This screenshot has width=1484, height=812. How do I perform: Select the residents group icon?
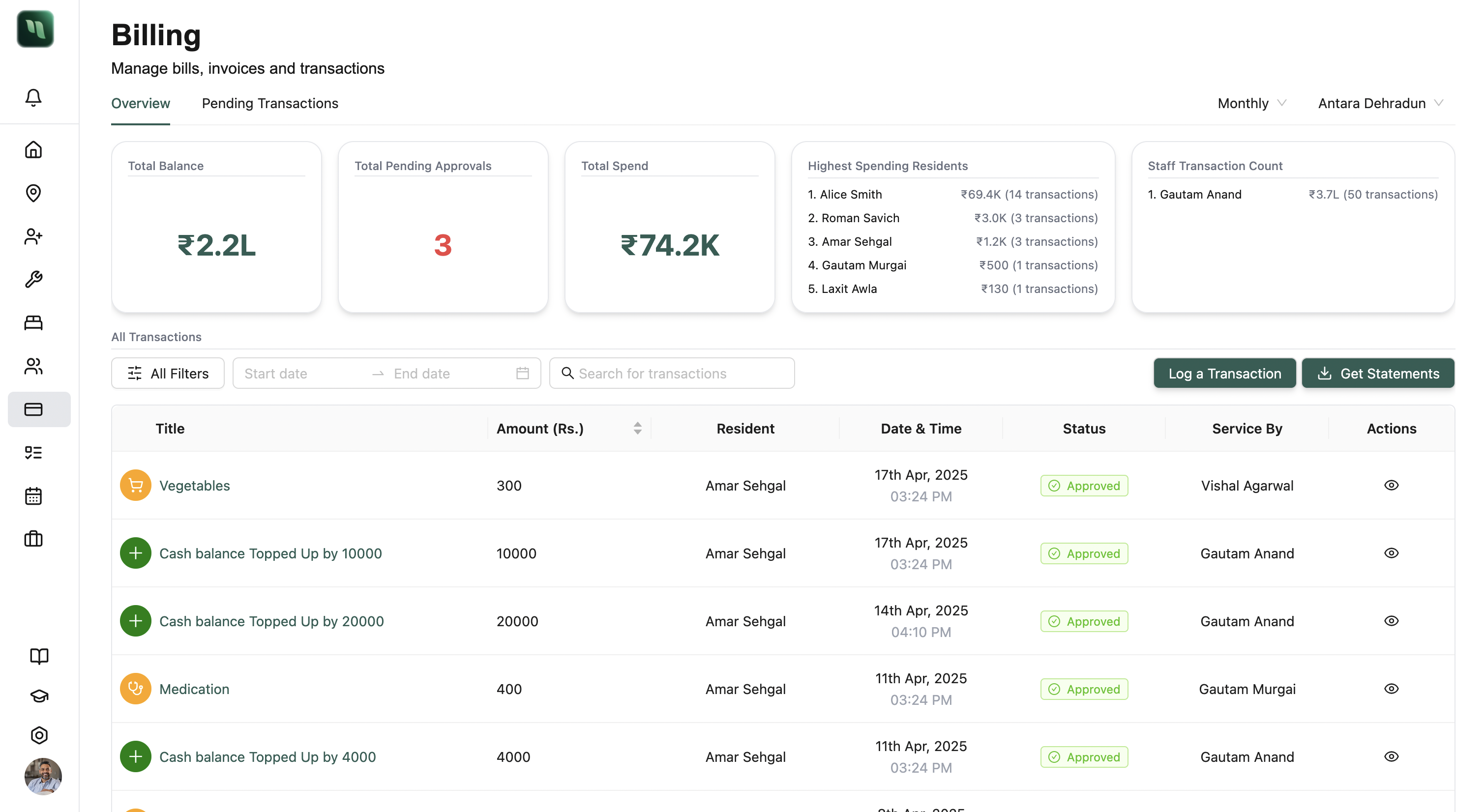(33, 366)
